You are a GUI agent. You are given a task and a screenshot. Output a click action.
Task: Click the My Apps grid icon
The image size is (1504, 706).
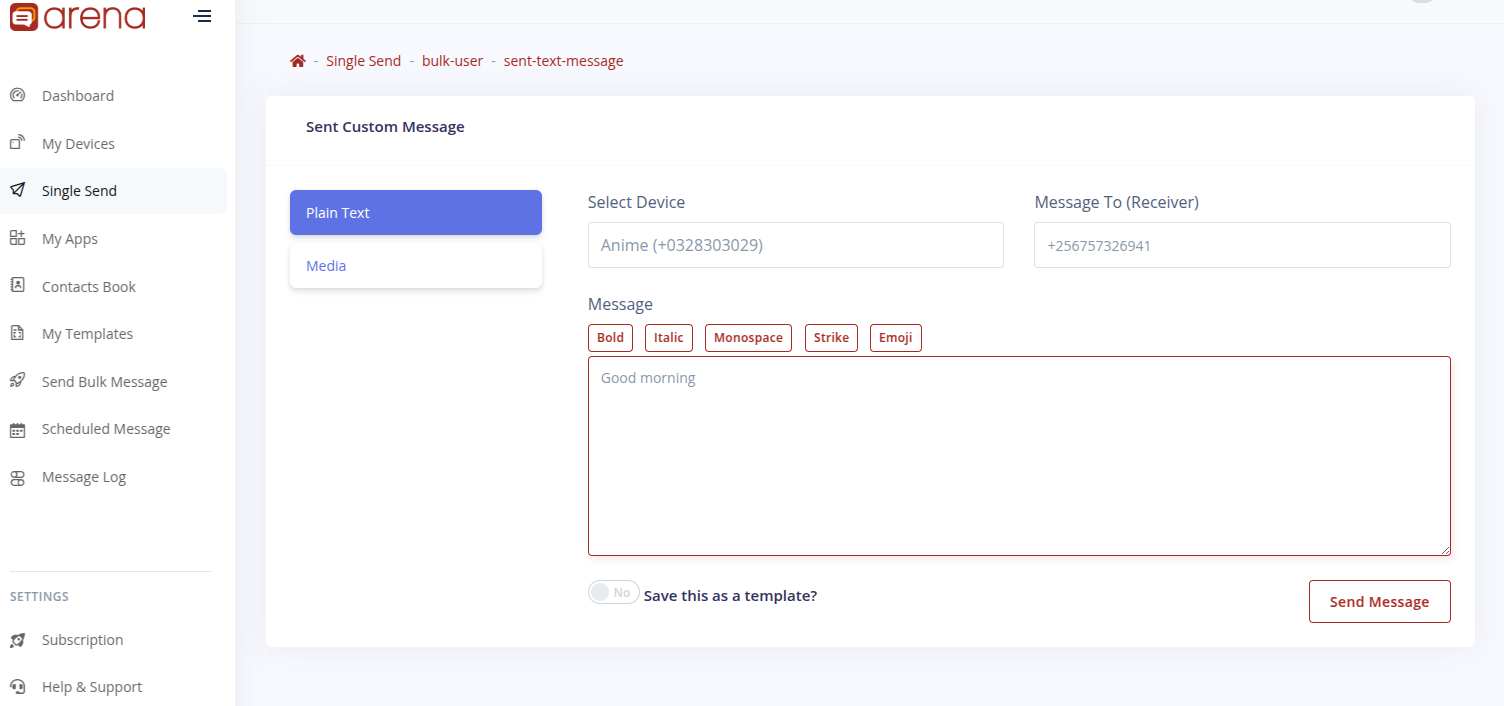pos(17,238)
